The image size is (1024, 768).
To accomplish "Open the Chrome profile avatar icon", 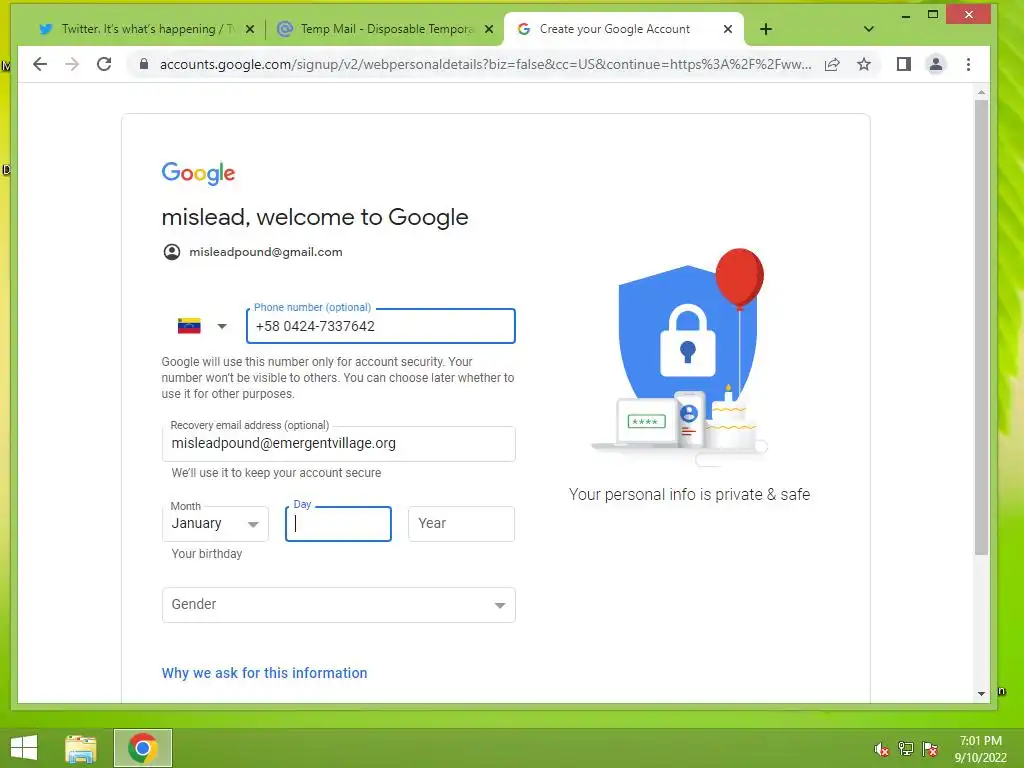I will point(936,64).
